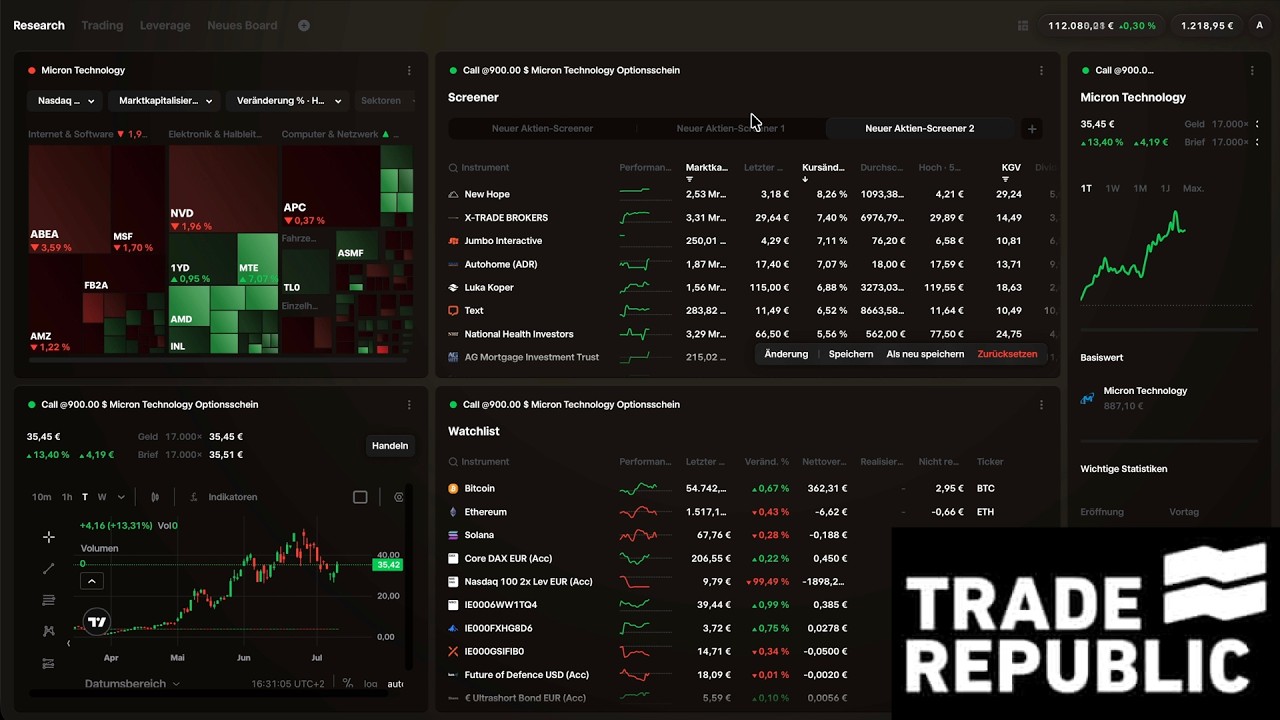Viewport: 1280px width, 720px height.
Task: Select the 10m chart interval
Action: (41, 497)
